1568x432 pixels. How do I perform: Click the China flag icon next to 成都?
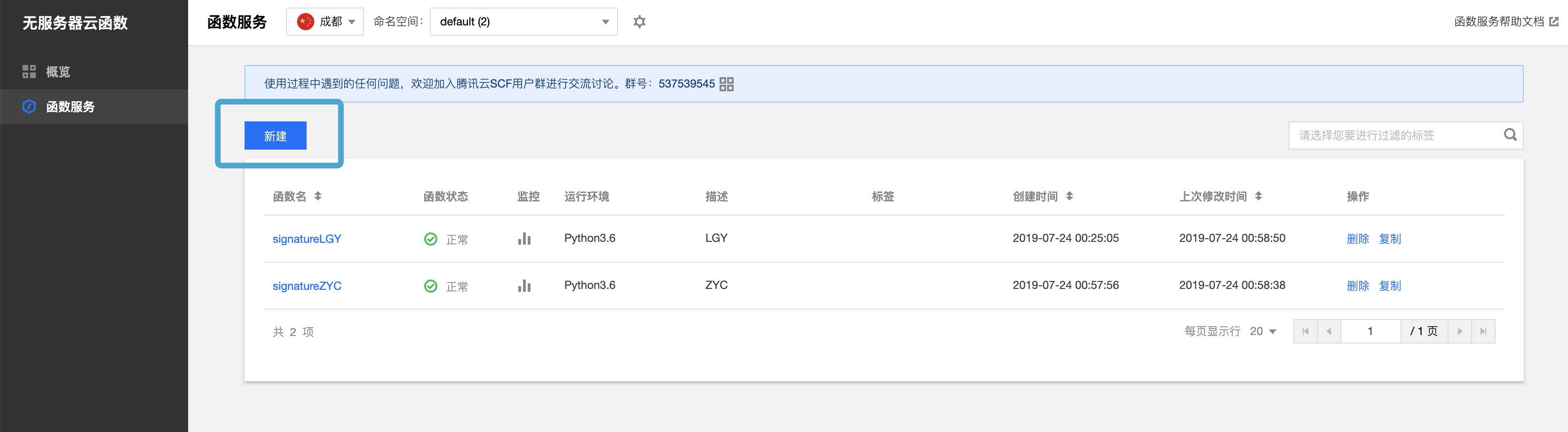[x=305, y=22]
